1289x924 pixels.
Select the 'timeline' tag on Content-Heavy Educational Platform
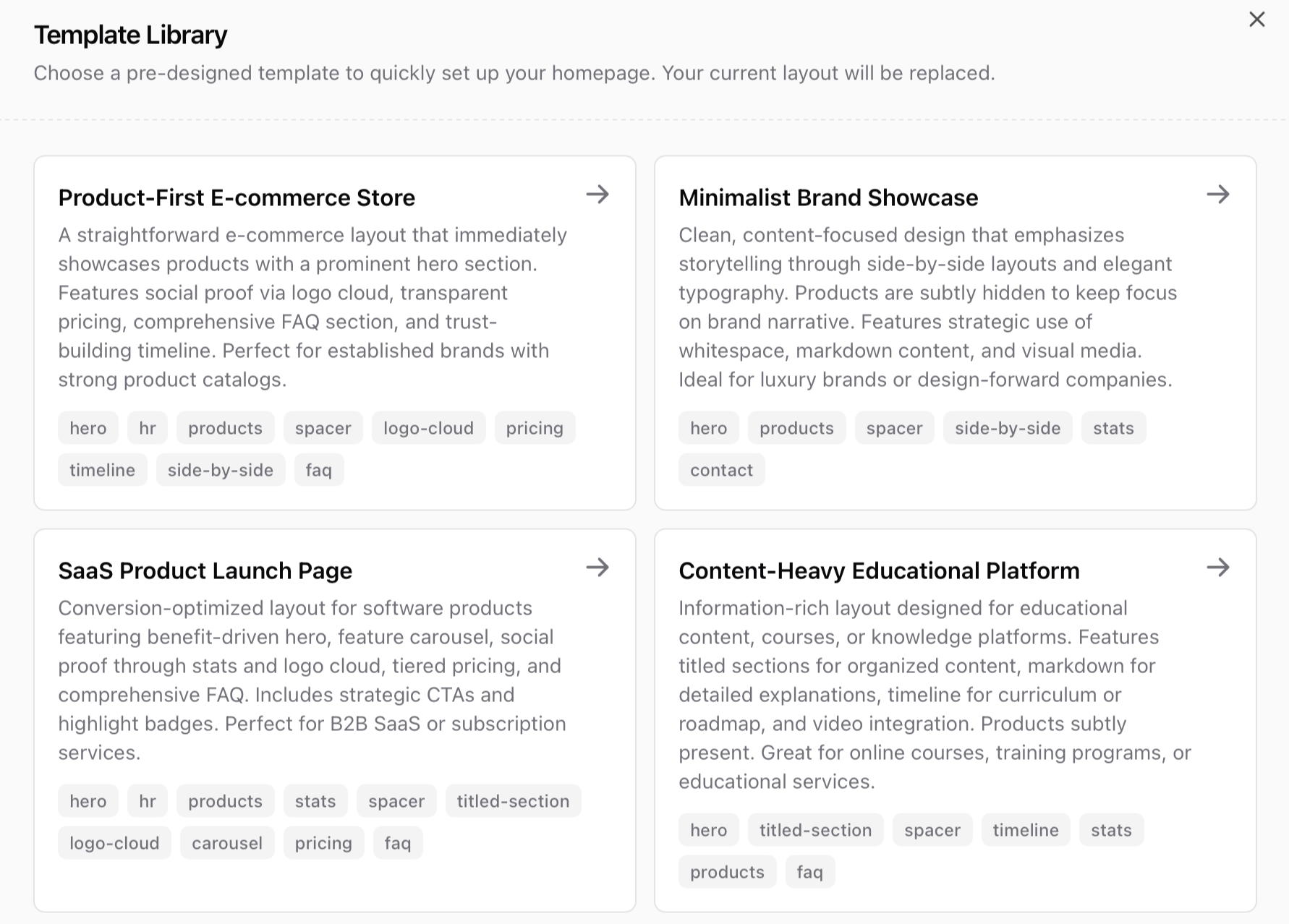point(1025,829)
